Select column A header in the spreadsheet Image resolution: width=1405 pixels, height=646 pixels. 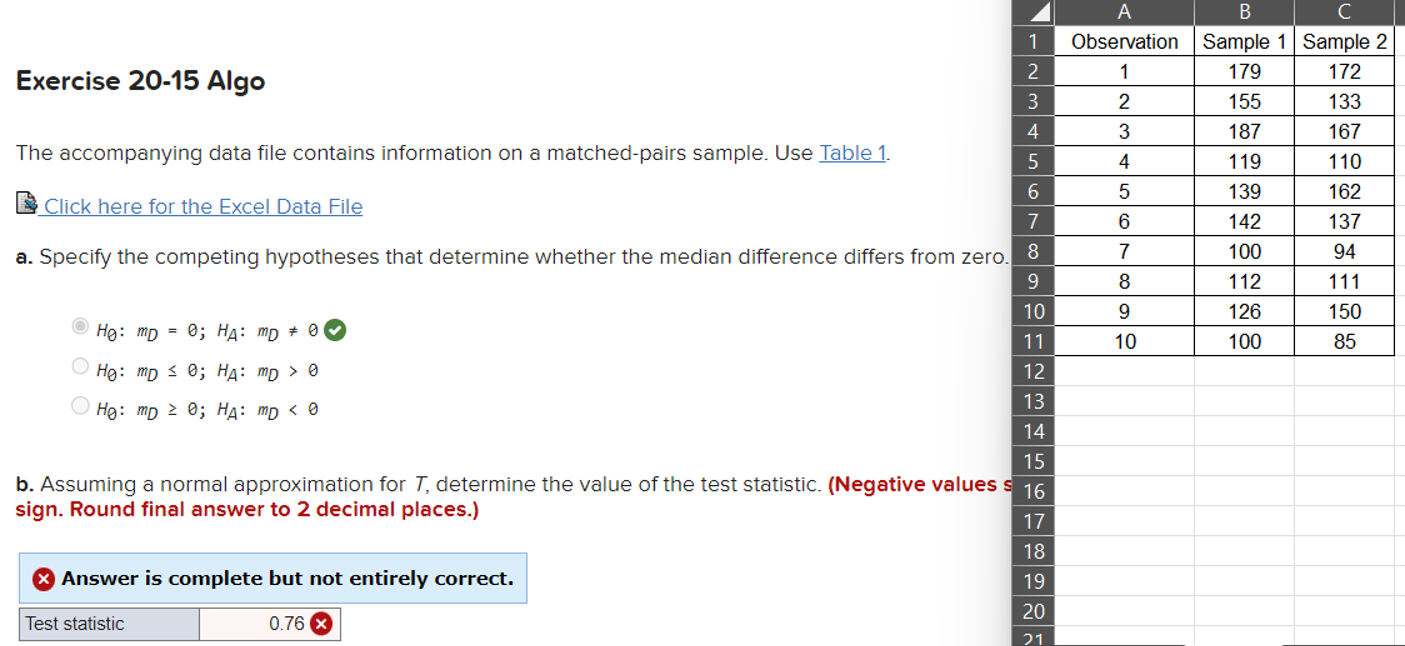[1124, 11]
